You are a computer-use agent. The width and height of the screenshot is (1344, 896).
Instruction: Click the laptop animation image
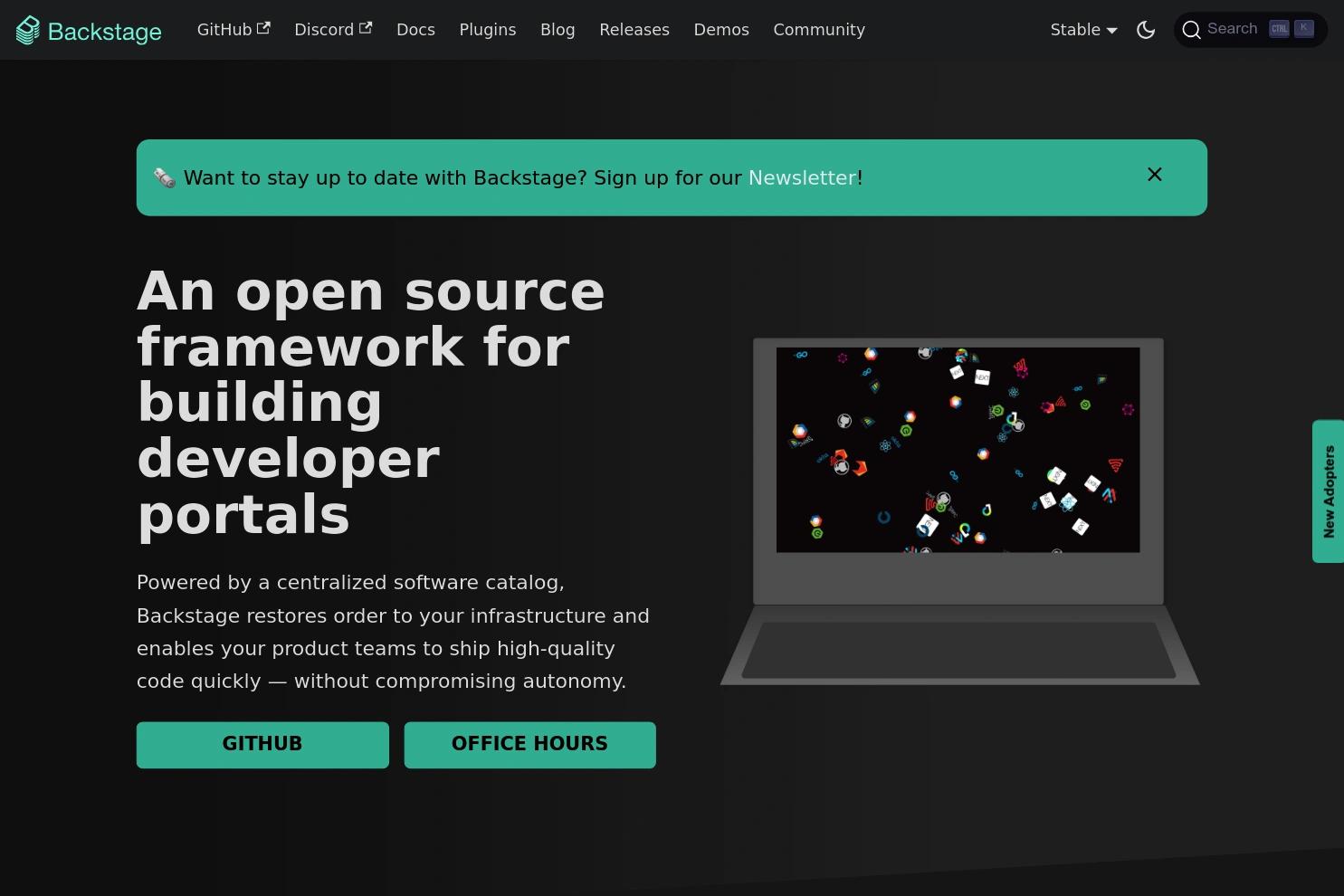pyautogui.click(x=959, y=511)
